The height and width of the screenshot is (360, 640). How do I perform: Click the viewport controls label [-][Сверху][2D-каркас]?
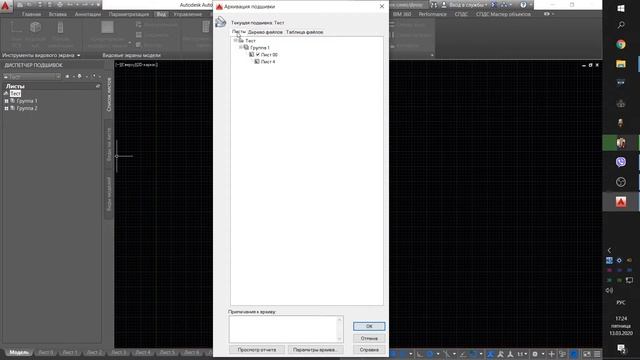(x=136, y=64)
